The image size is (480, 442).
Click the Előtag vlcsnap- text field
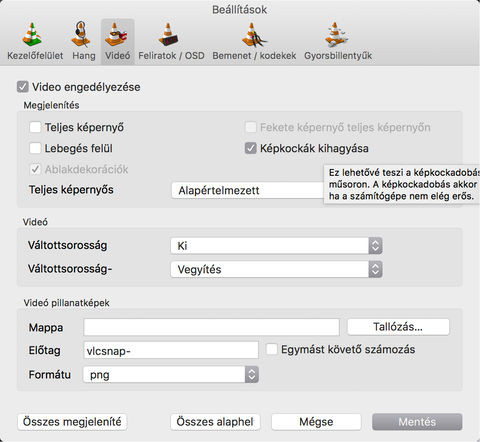pos(171,350)
